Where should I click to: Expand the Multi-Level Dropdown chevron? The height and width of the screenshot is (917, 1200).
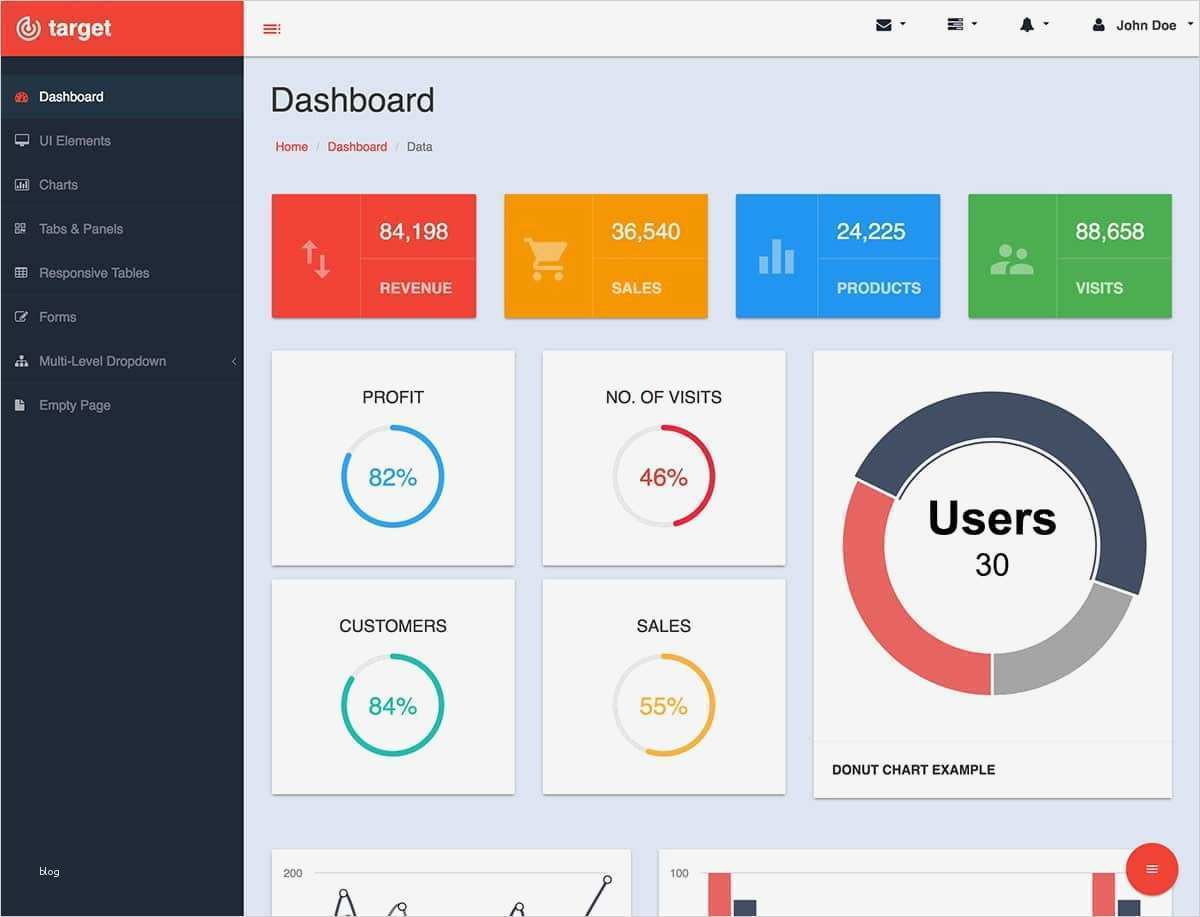(x=234, y=361)
